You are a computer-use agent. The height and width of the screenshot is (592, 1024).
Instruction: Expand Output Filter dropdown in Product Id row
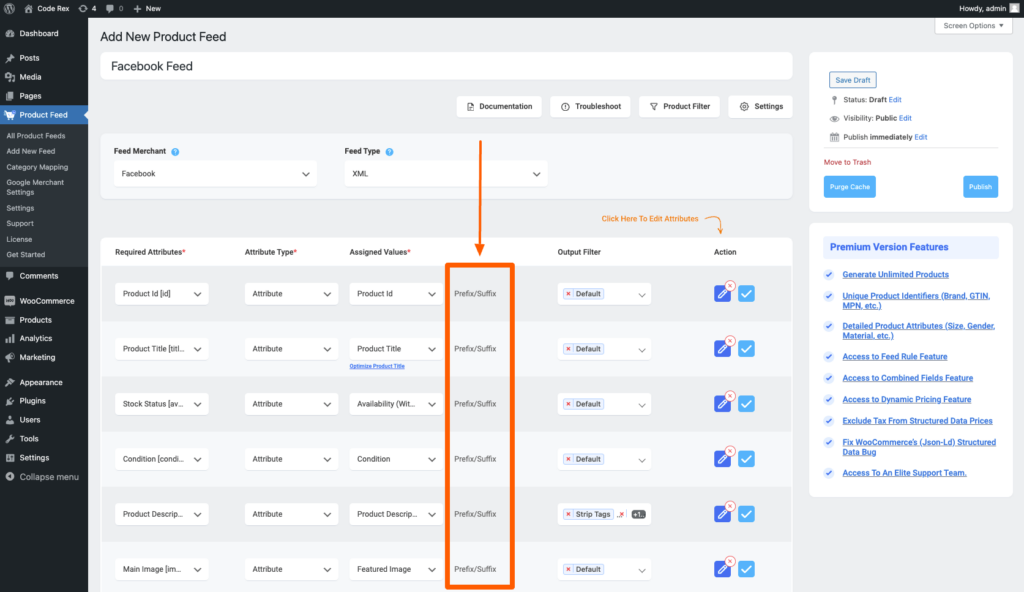click(641, 295)
